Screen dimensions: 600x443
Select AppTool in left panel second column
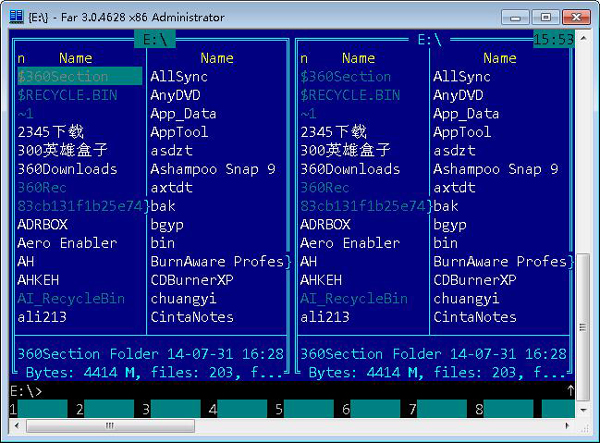pyautogui.click(x=179, y=132)
